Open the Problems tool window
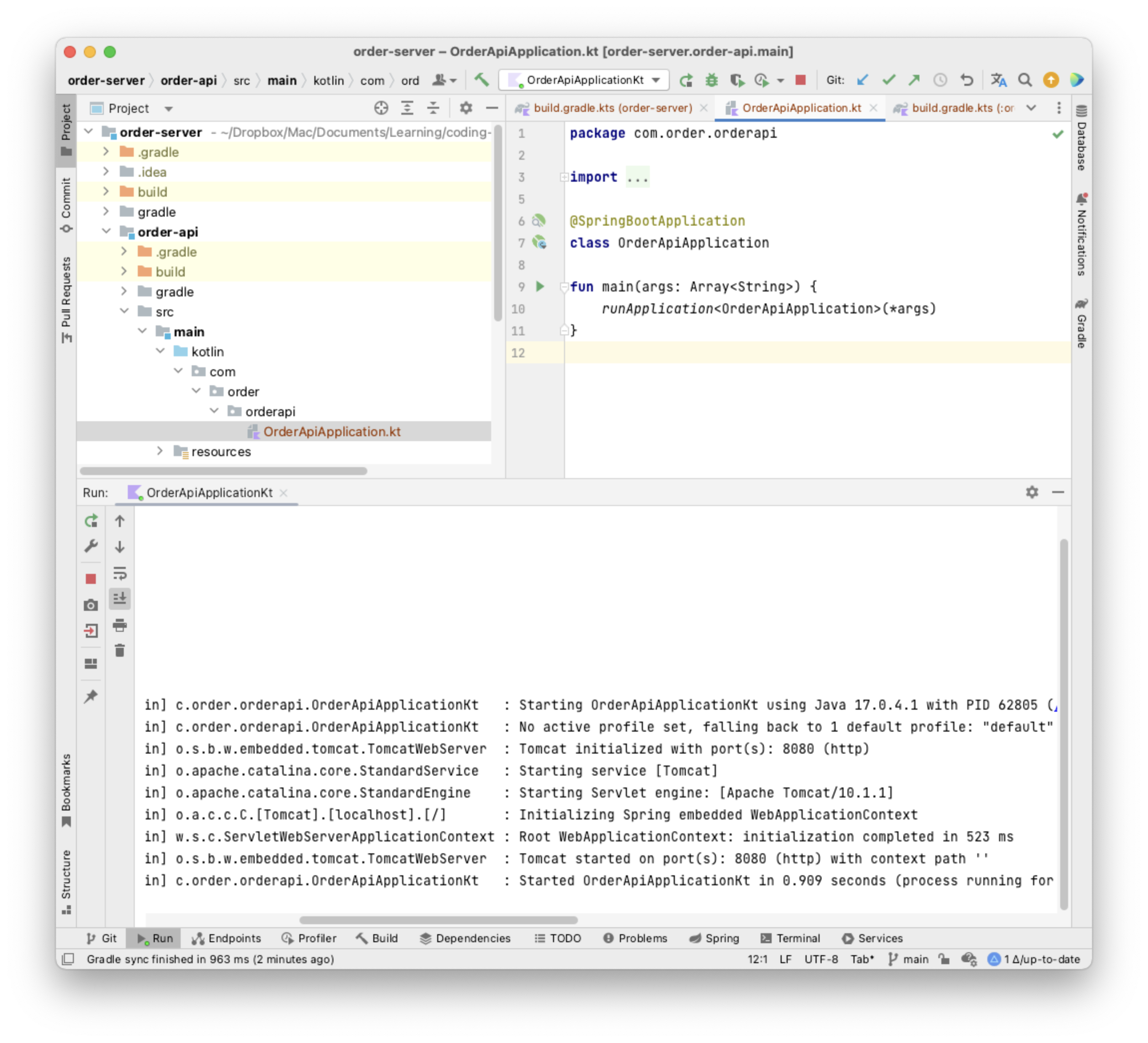Viewport: 1148px width, 1043px height. pos(635,938)
